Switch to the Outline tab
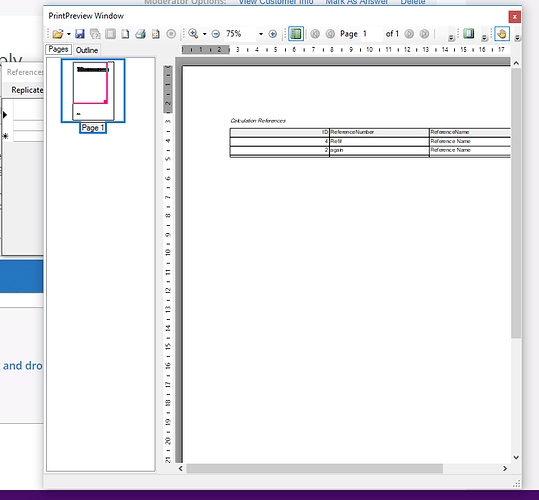Screen dimensions: 539x500 coord(87,50)
